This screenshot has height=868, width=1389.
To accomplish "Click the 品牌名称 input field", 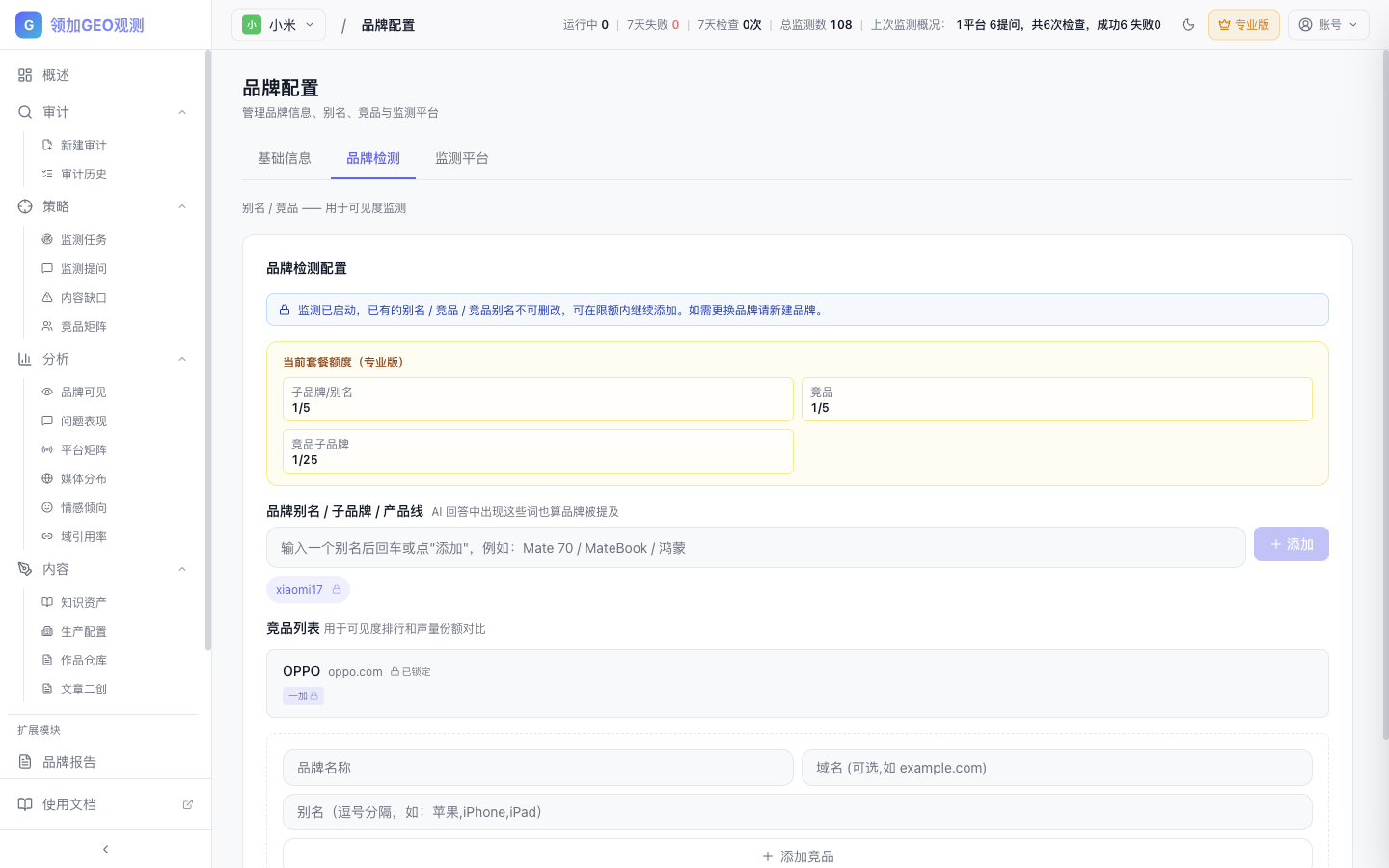I will coord(538,768).
